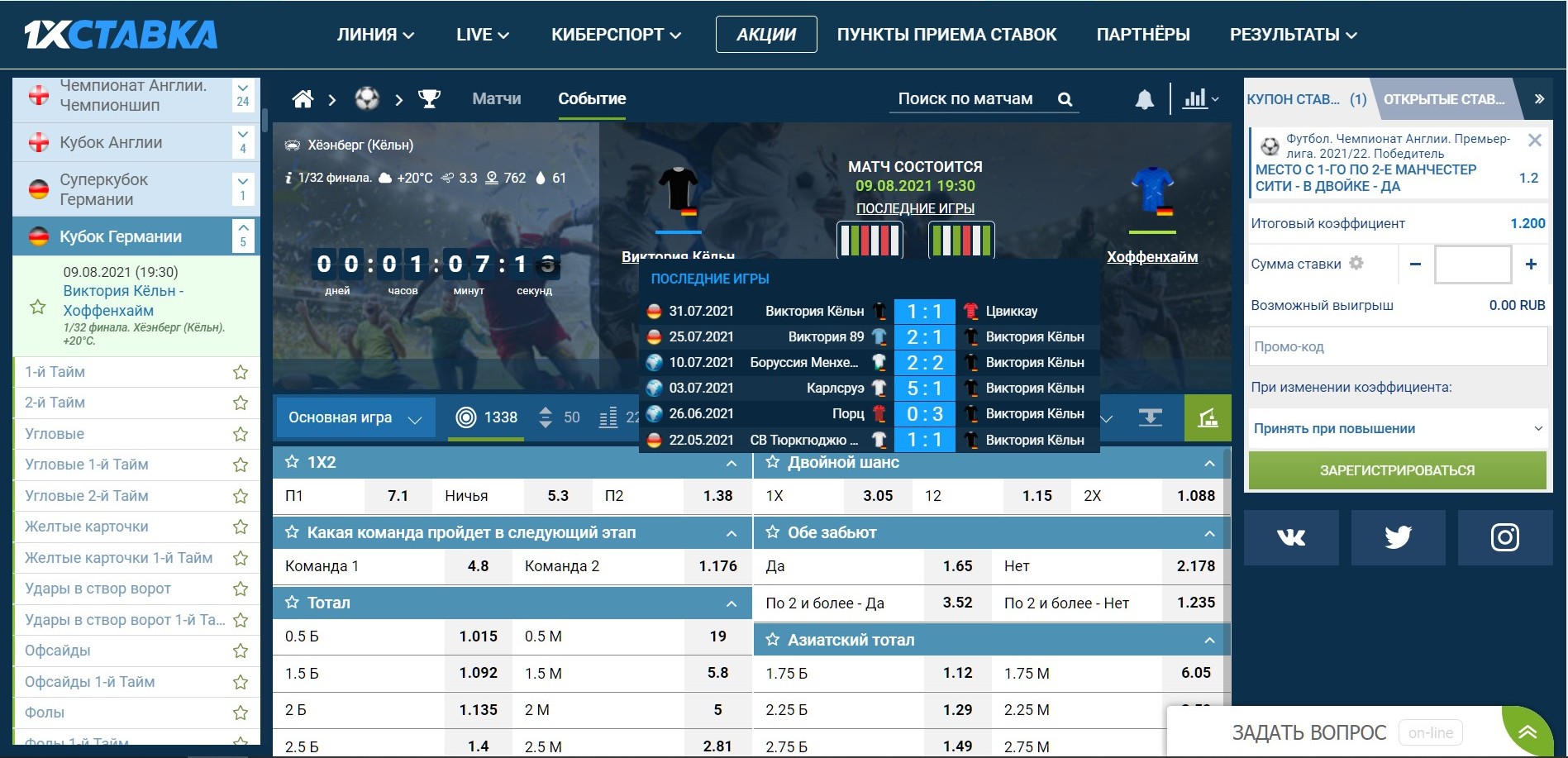1568x758 pixels.
Task: Select the up-down arrows icon labeled 50
Action: [x=545, y=417]
